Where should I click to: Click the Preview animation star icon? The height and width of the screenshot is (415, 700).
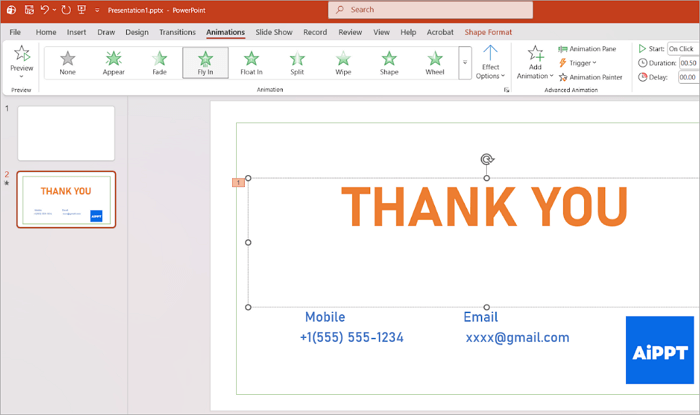21,54
